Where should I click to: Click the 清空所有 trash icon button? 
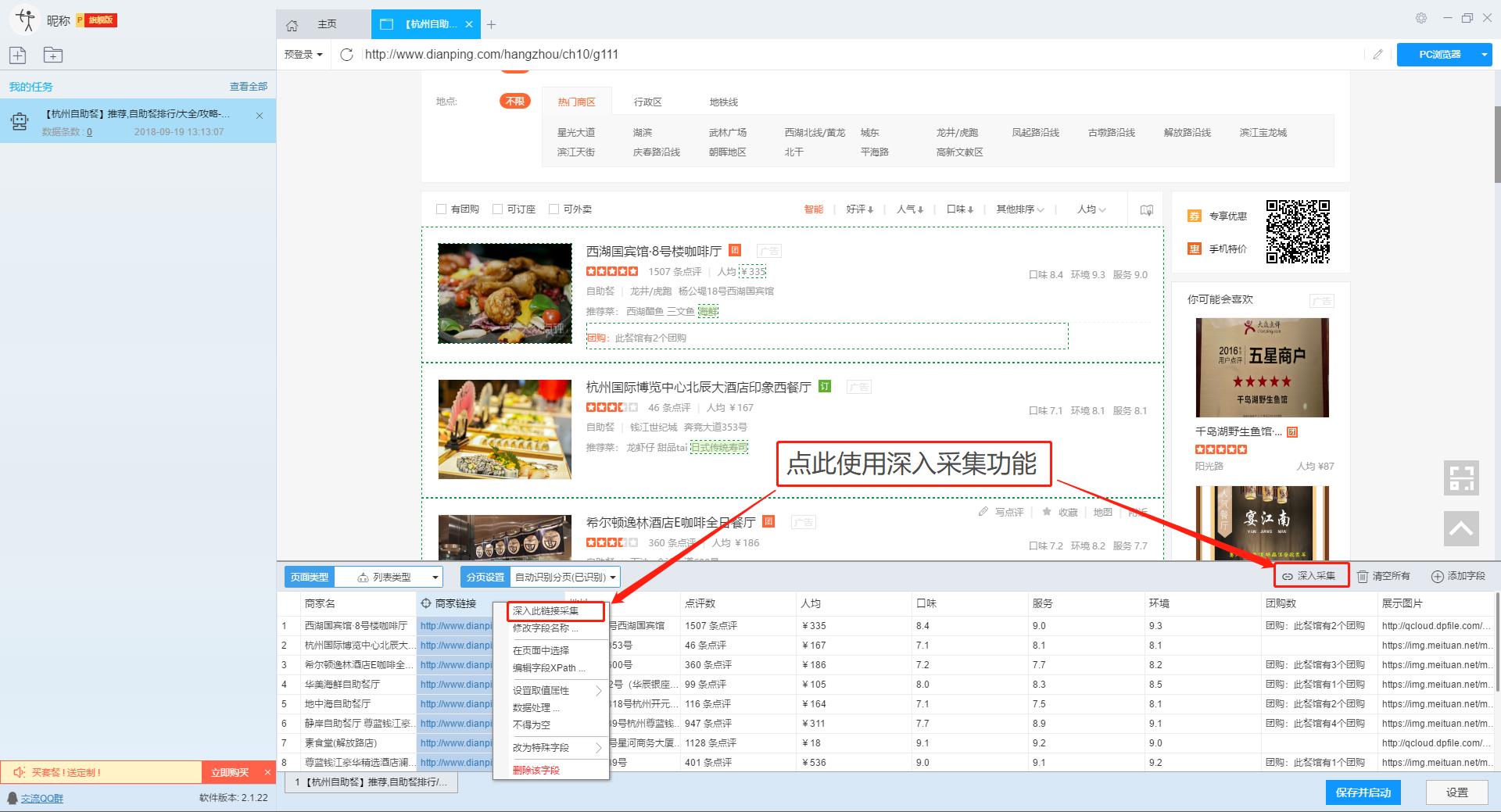click(x=1384, y=576)
